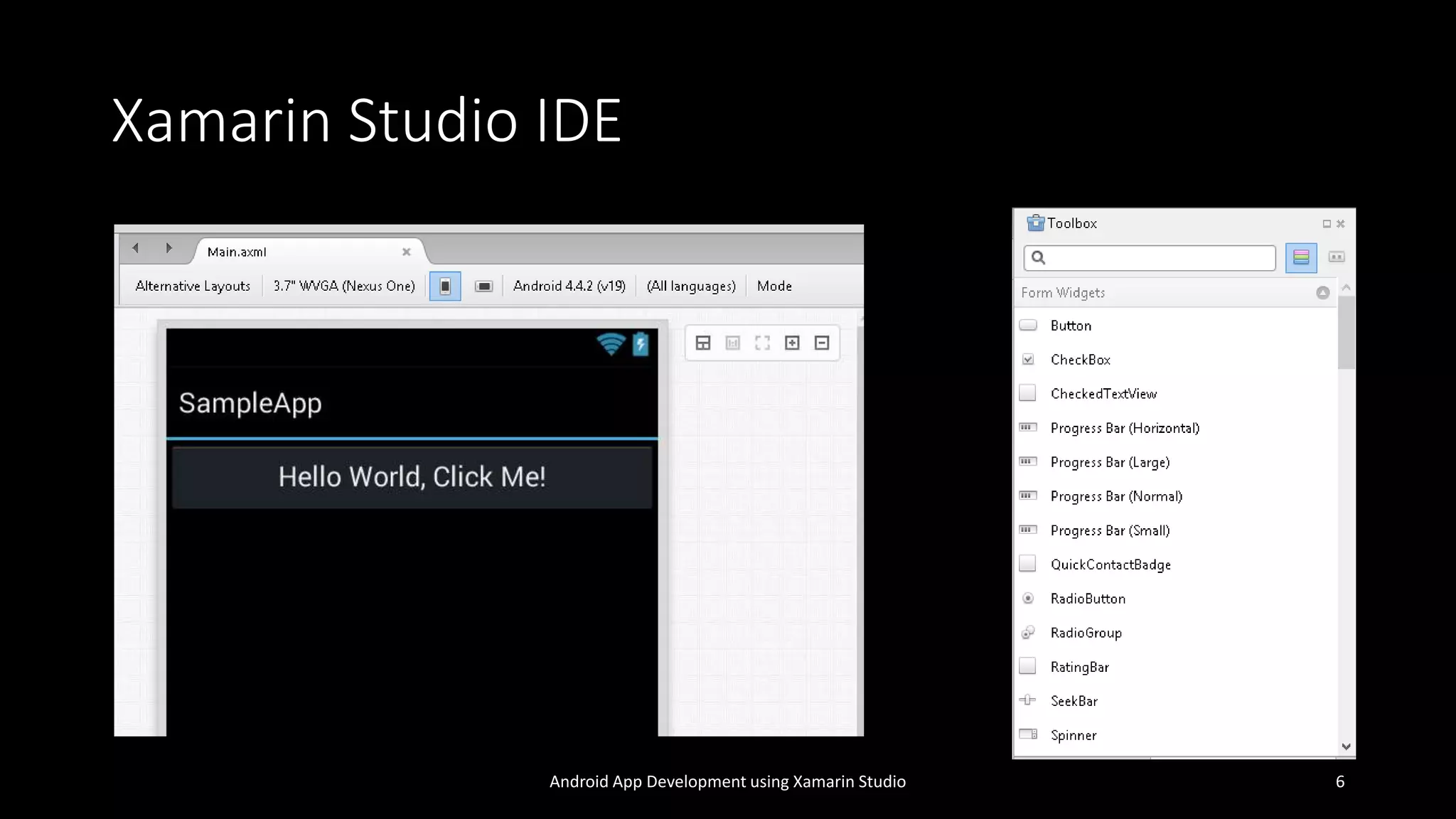1456x819 pixels.
Task: Select the Hello World, Click Me! button
Action: click(412, 477)
